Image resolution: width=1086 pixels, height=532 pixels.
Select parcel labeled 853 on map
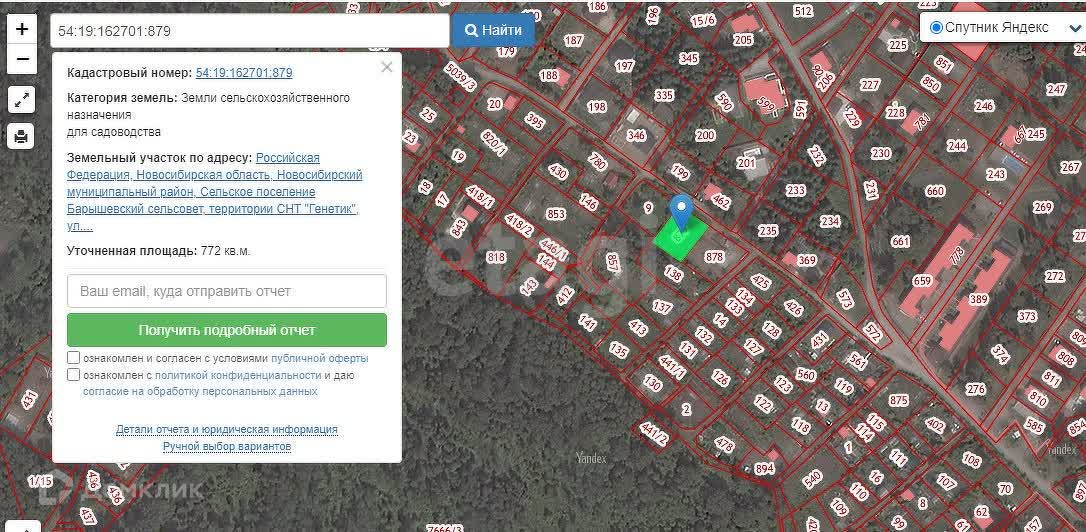click(556, 214)
